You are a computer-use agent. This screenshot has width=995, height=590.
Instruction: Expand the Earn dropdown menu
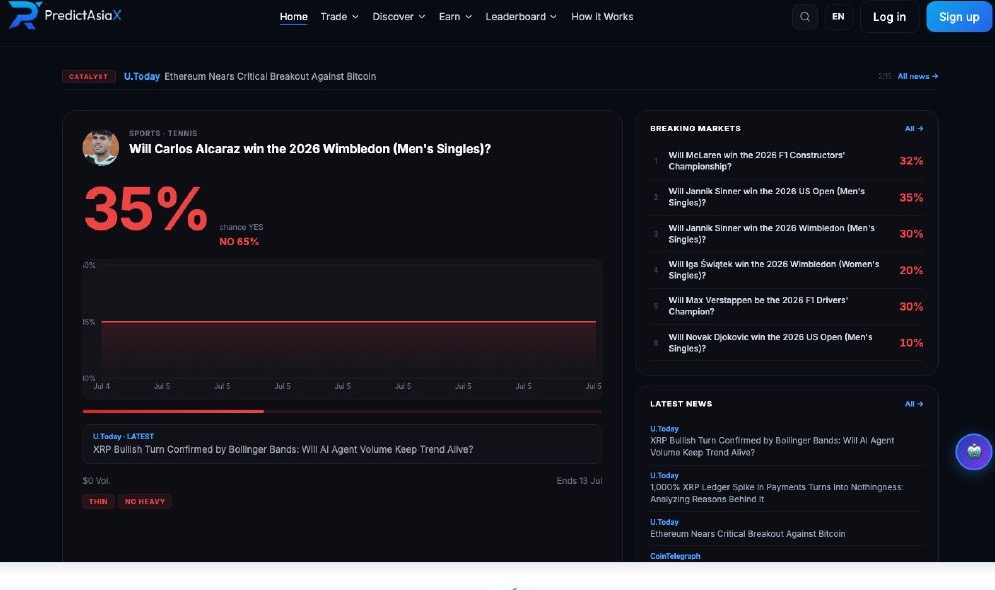point(455,16)
